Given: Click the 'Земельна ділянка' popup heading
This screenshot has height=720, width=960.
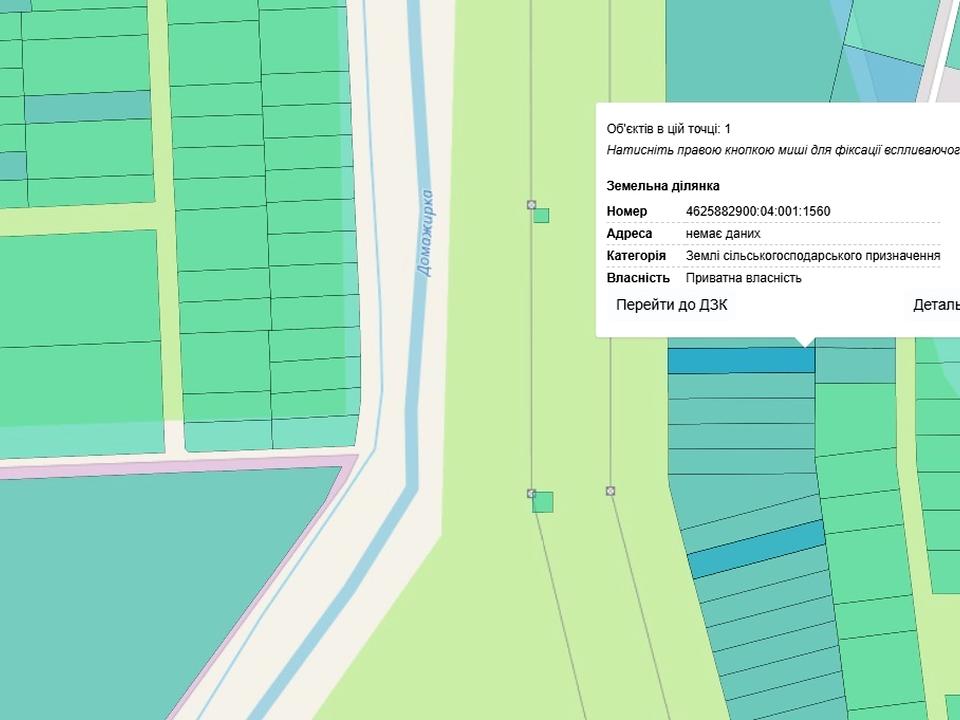Looking at the screenshot, I should (x=662, y=186).
